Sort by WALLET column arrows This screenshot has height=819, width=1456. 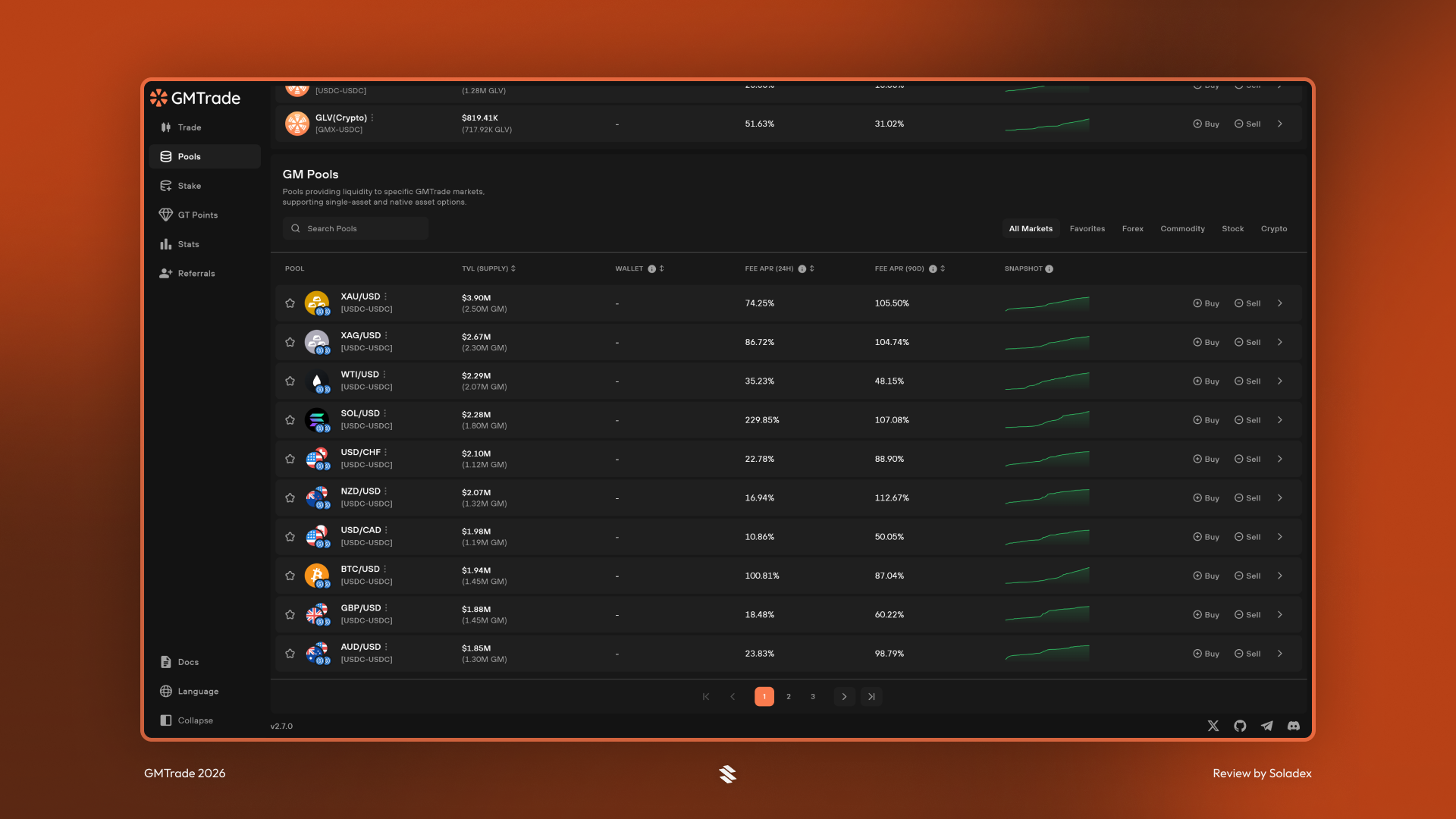point(661,268)
